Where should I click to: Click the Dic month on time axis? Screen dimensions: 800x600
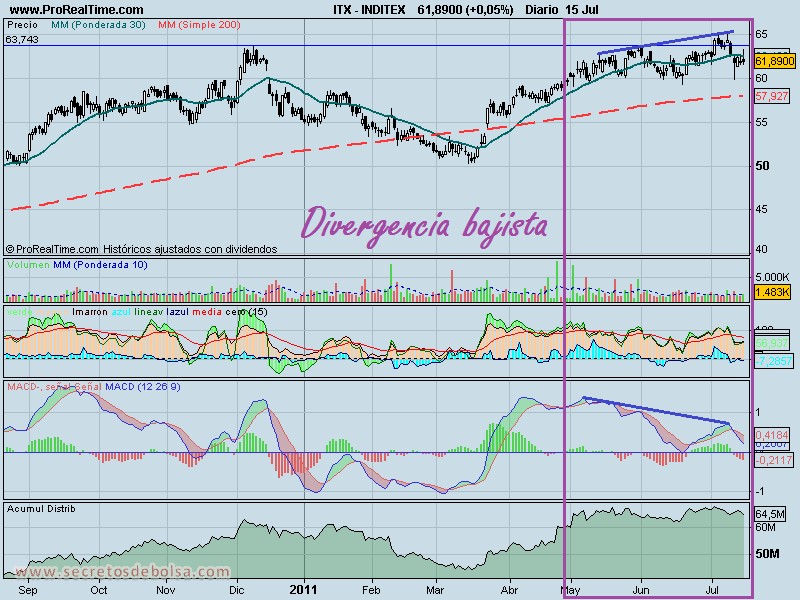(236, 590)
